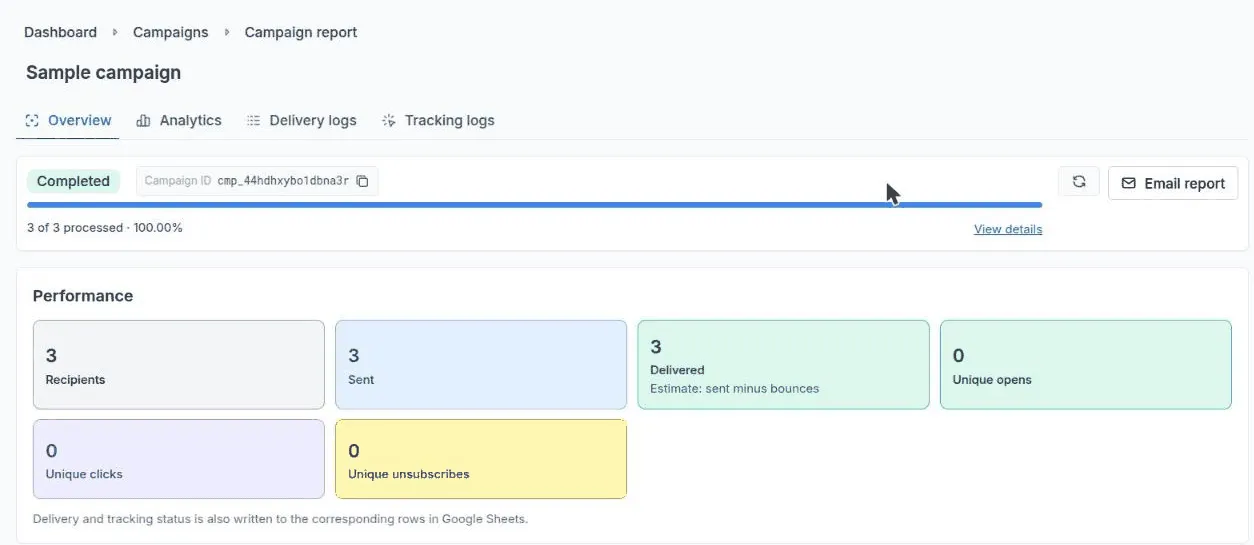
Task: Open the Tracking logs tab
Action: (438, 120)
